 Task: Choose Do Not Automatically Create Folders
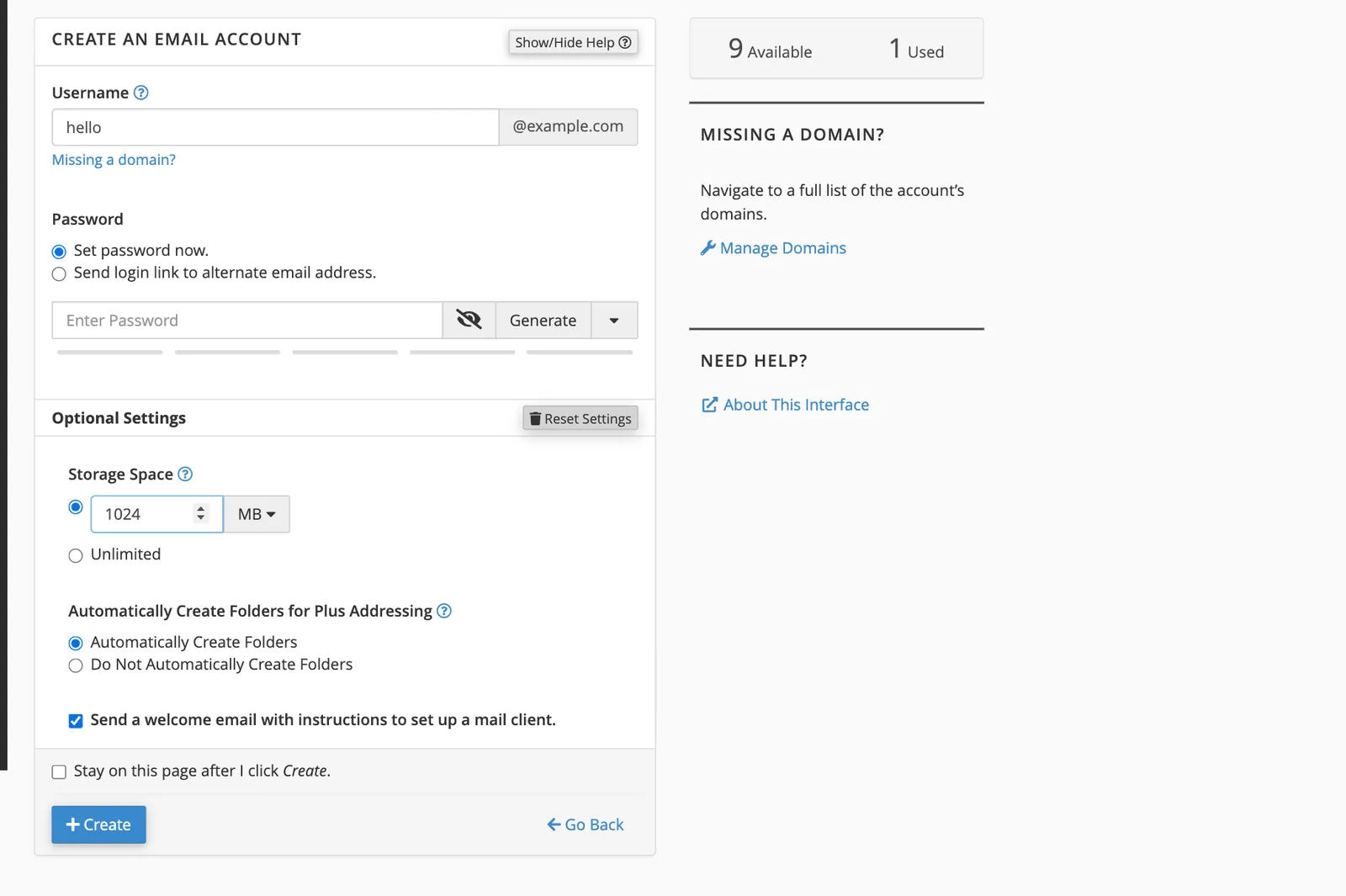coord(76,665)
